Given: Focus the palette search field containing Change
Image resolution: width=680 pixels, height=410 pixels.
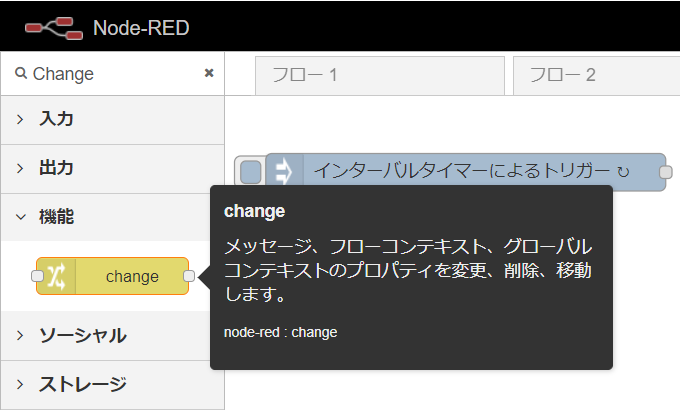Looking at the screenshot, I should click(x=112, y=73).
